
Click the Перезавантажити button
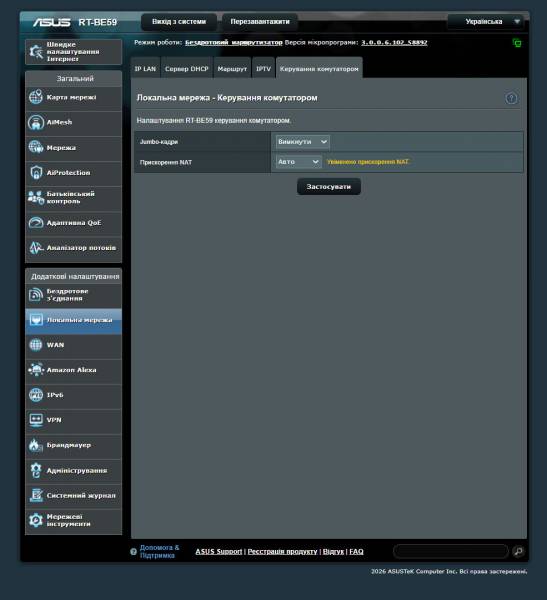tap(260, 22)
